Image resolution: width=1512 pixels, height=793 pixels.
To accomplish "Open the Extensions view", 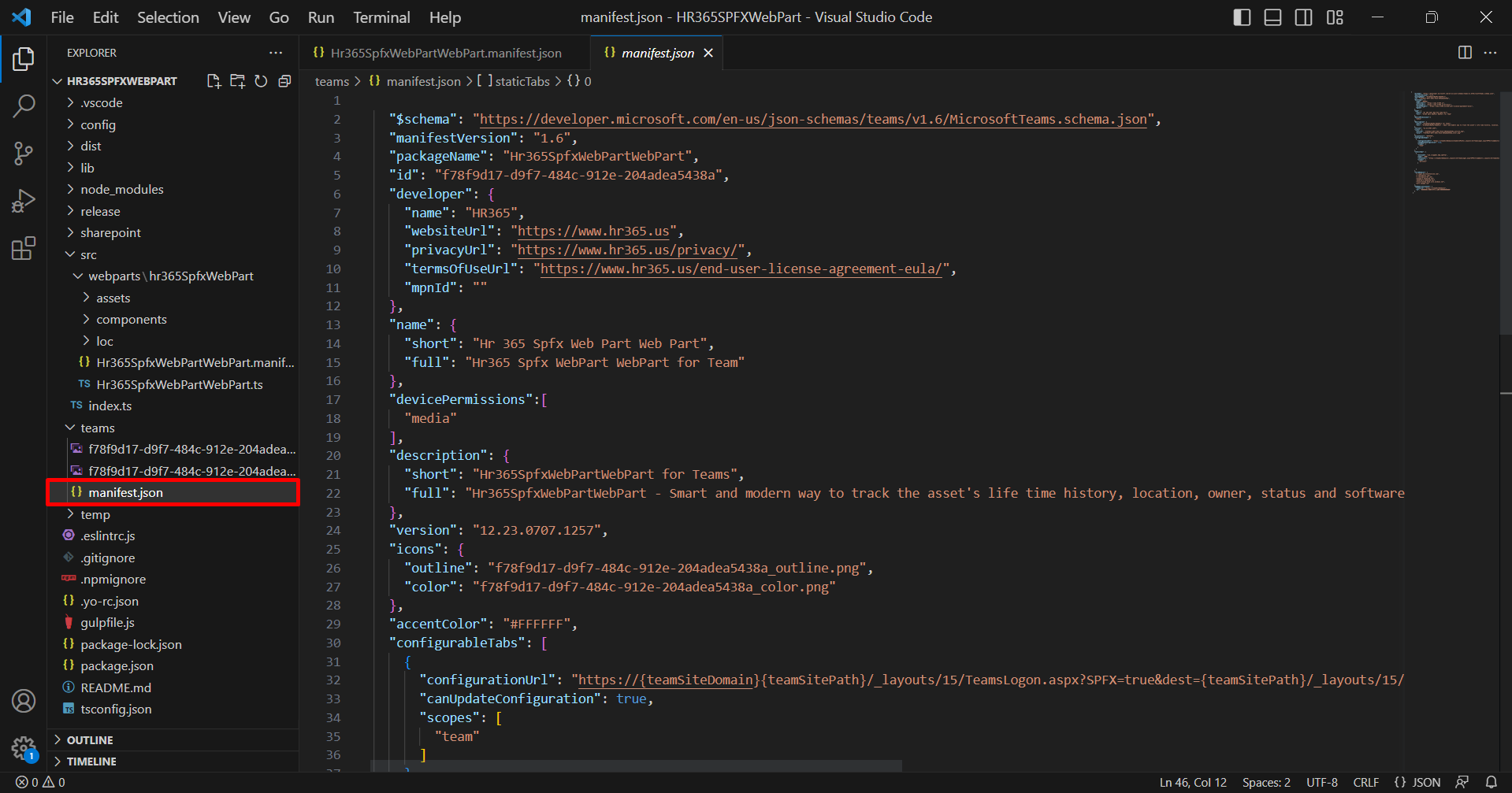I will click(x=24, y=248).
